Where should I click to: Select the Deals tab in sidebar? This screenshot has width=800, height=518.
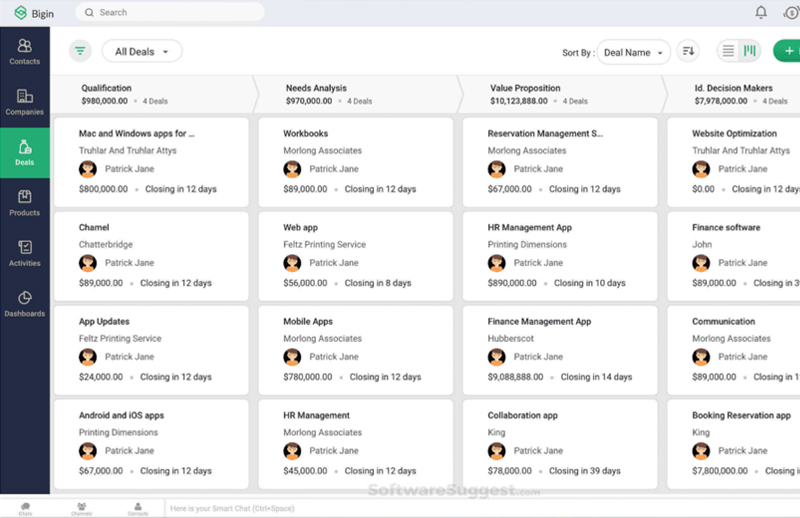25,152
